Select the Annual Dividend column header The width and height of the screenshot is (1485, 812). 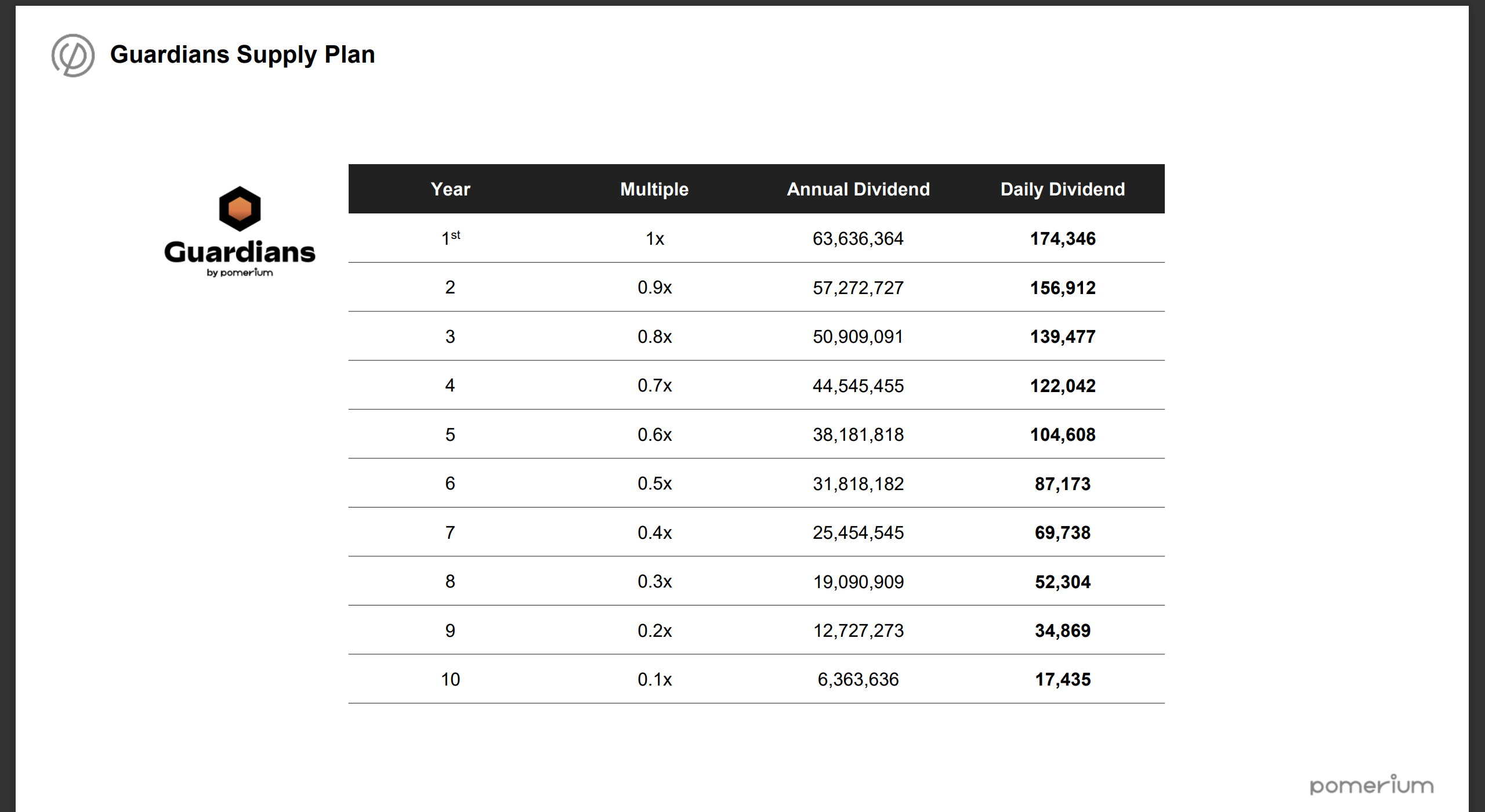[858, 189]
